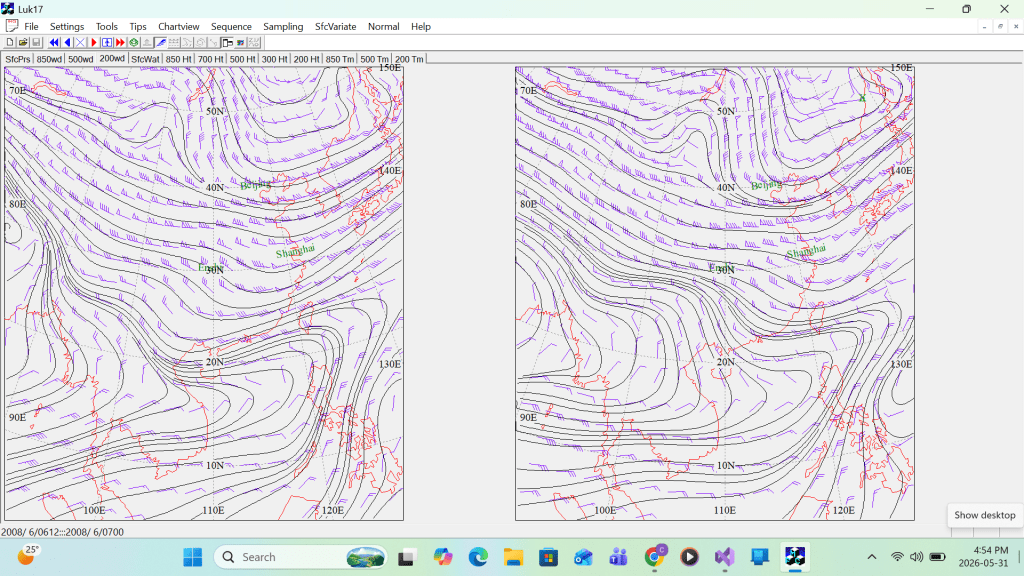Switch to the 500wd tab
This screenshot has width=1024, height=576.
coord(81,59)
